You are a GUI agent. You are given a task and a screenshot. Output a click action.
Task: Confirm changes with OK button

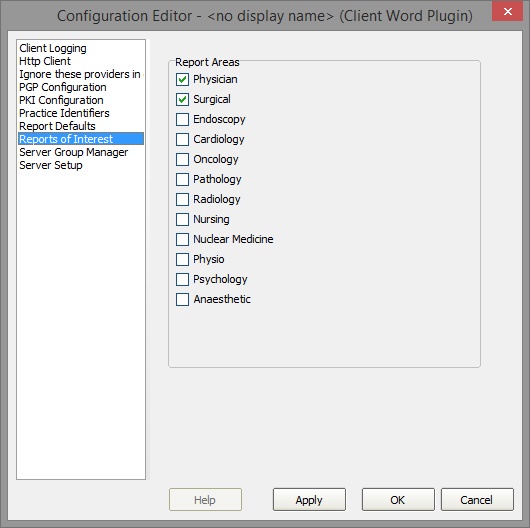click(398, 500)
